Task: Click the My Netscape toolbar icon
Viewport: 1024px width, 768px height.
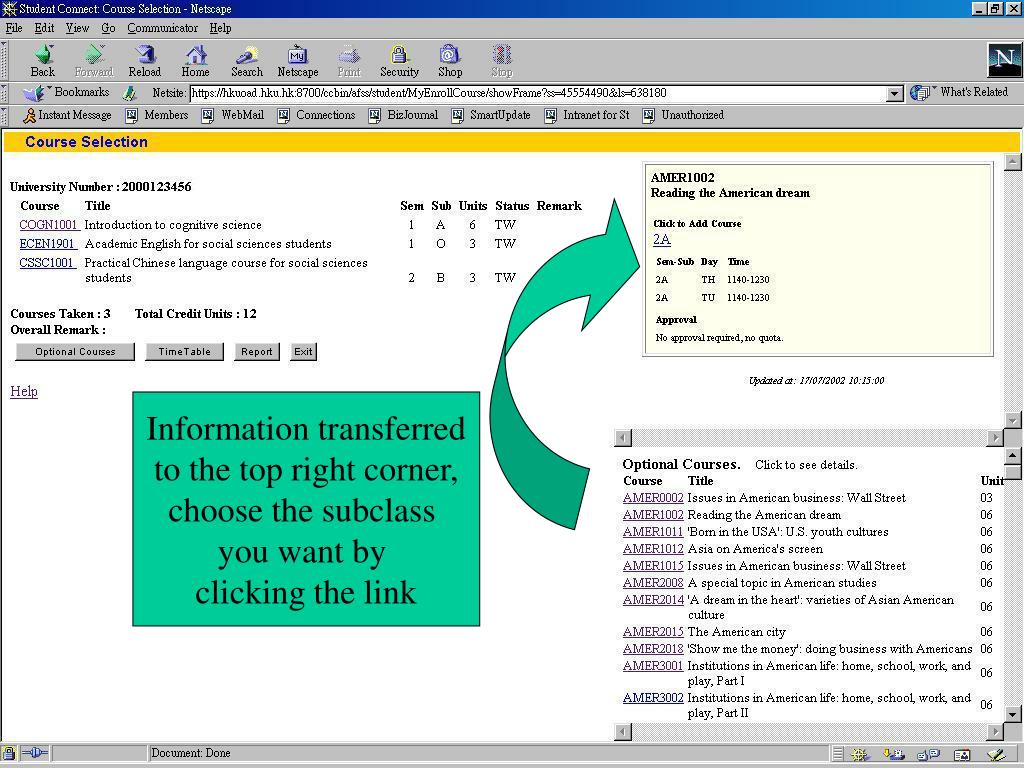Action: pyautogui.click(x=298, y=61)
